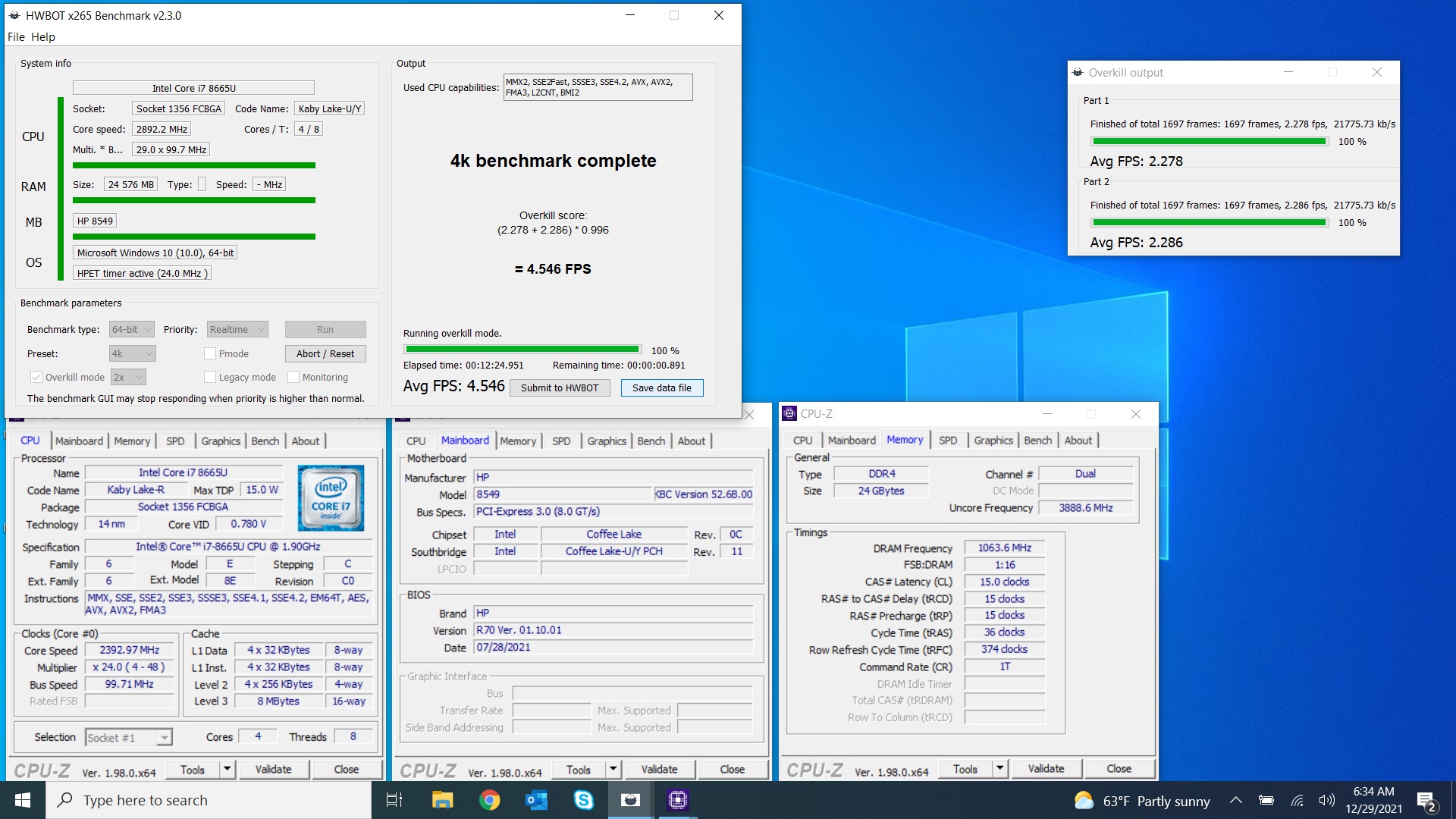Click the Intel Core i7 8665U system info field
Image resolution: width=1456 pixels, height=819 pixels.
point(193,88)
